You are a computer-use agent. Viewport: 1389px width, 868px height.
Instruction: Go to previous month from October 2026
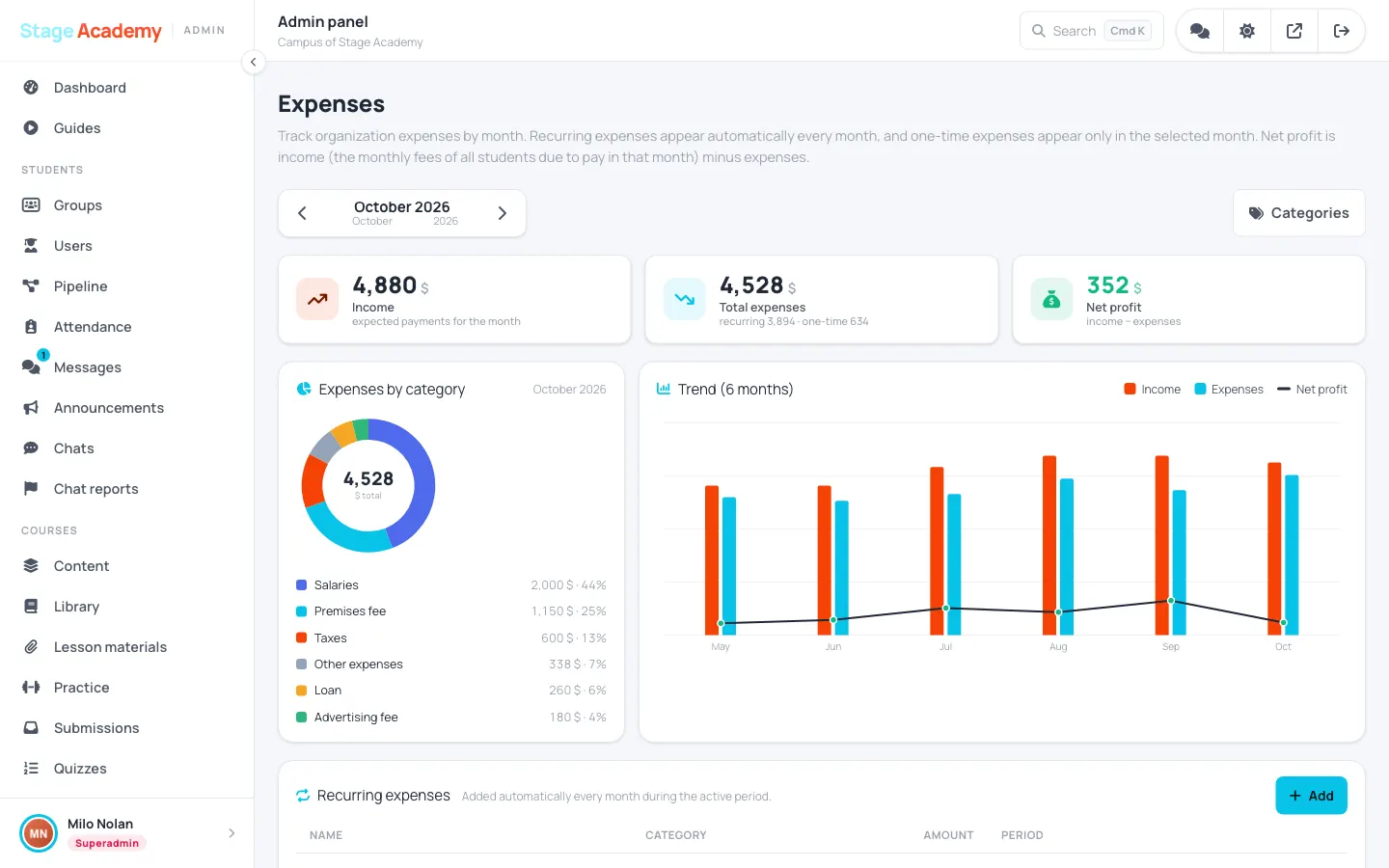302,213
